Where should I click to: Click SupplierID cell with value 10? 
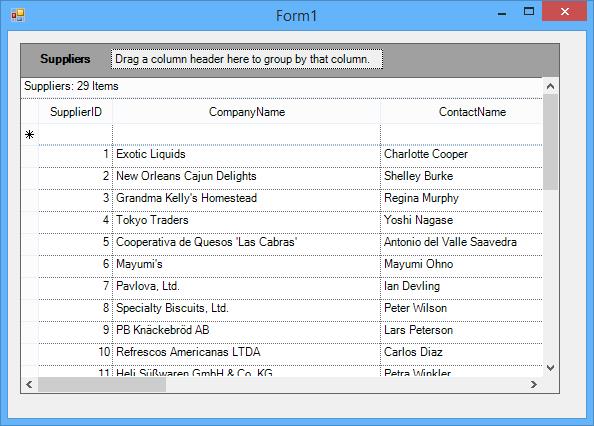(76, 354)
